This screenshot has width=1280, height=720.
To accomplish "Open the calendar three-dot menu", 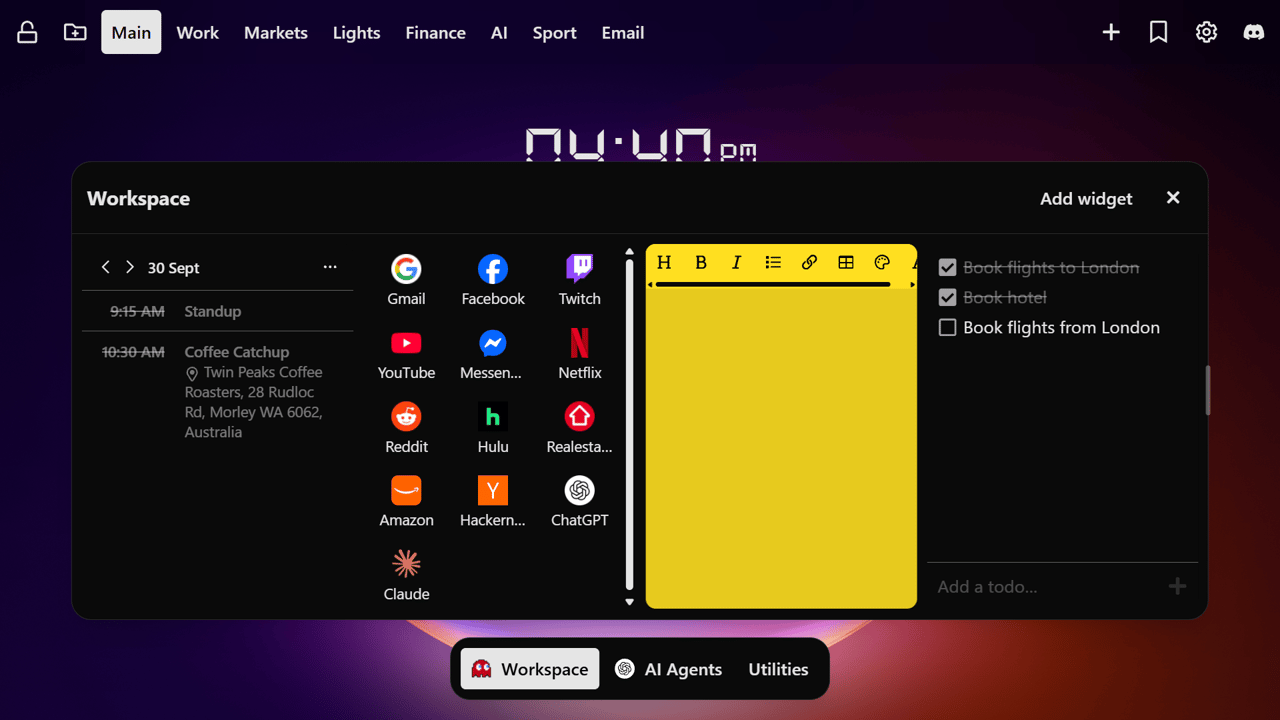I will coord(330,267).
